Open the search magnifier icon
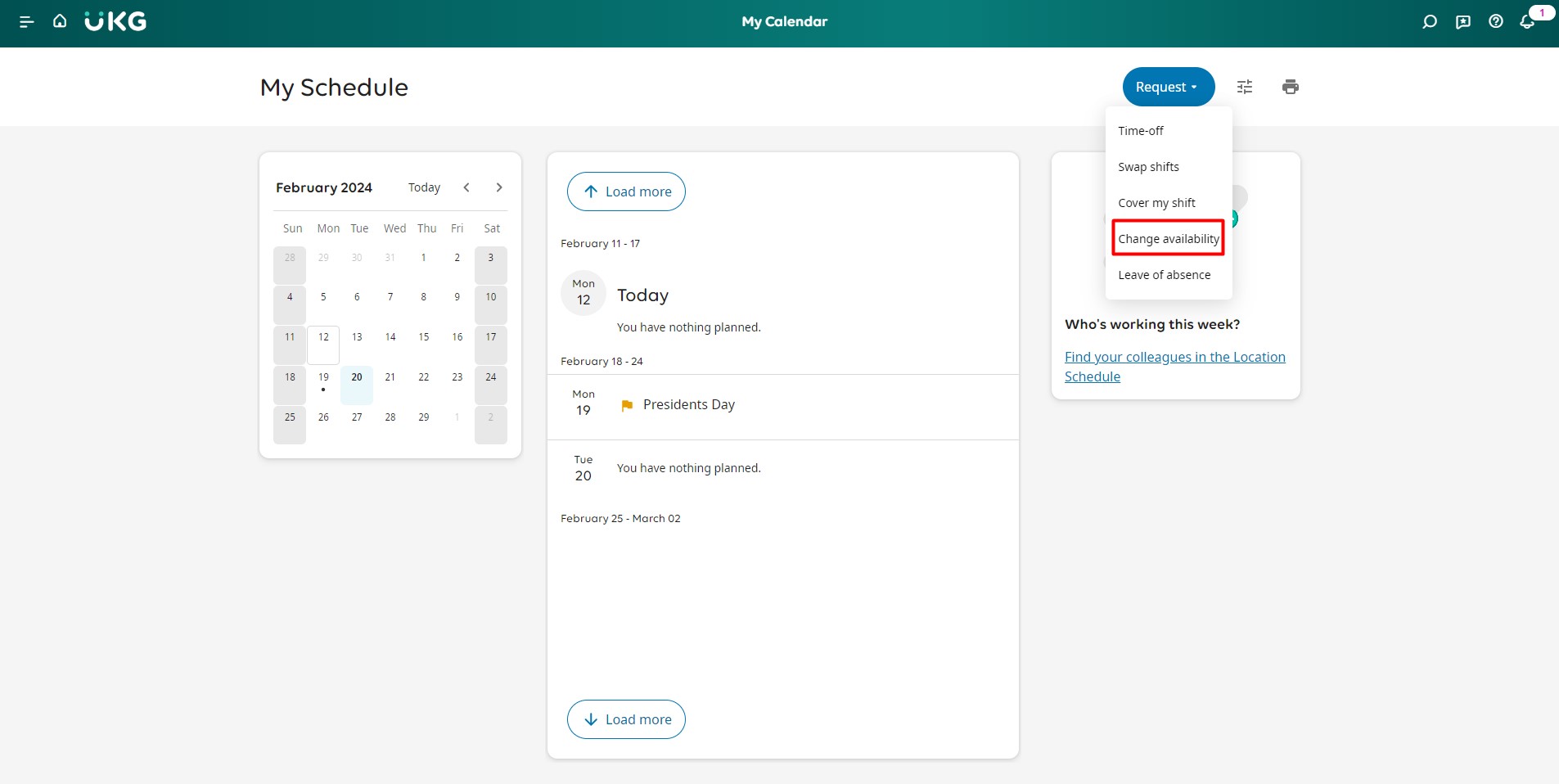This screenshot has height=784, width=1559. click(x=1430, y=22)
